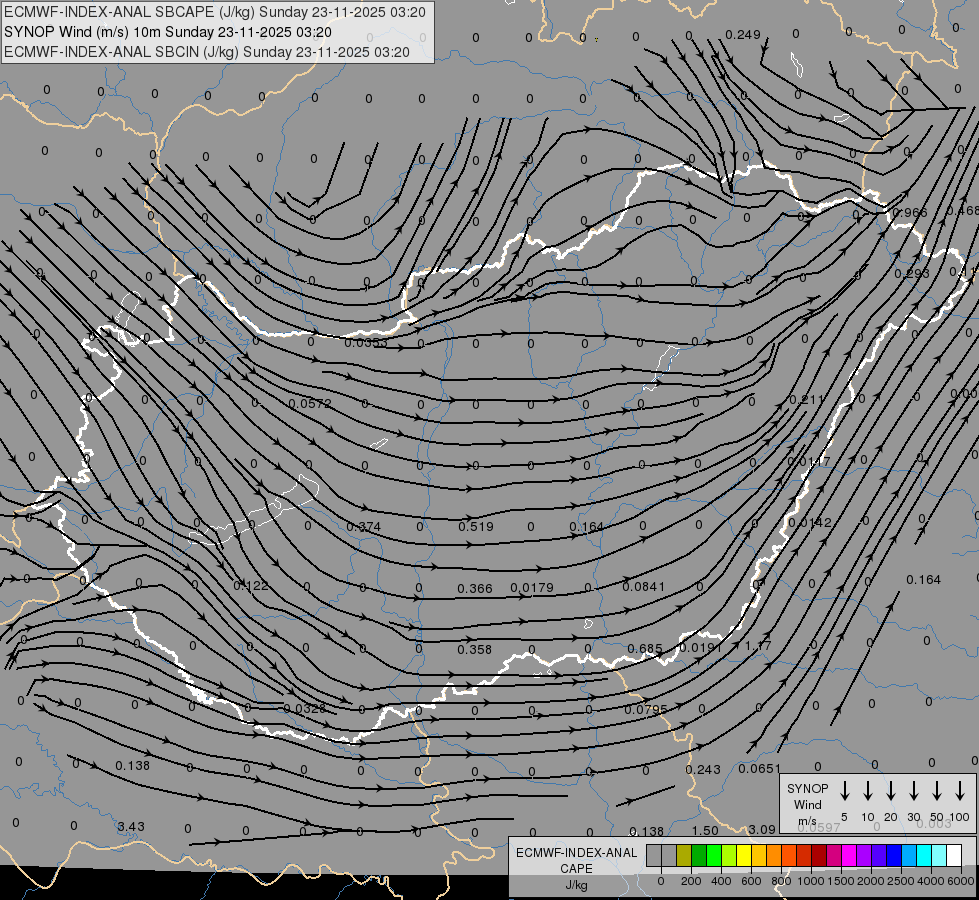Screen dimensions: 979x900
Task: Click the wind legend arrow above 50
Action: pos(937,791)
